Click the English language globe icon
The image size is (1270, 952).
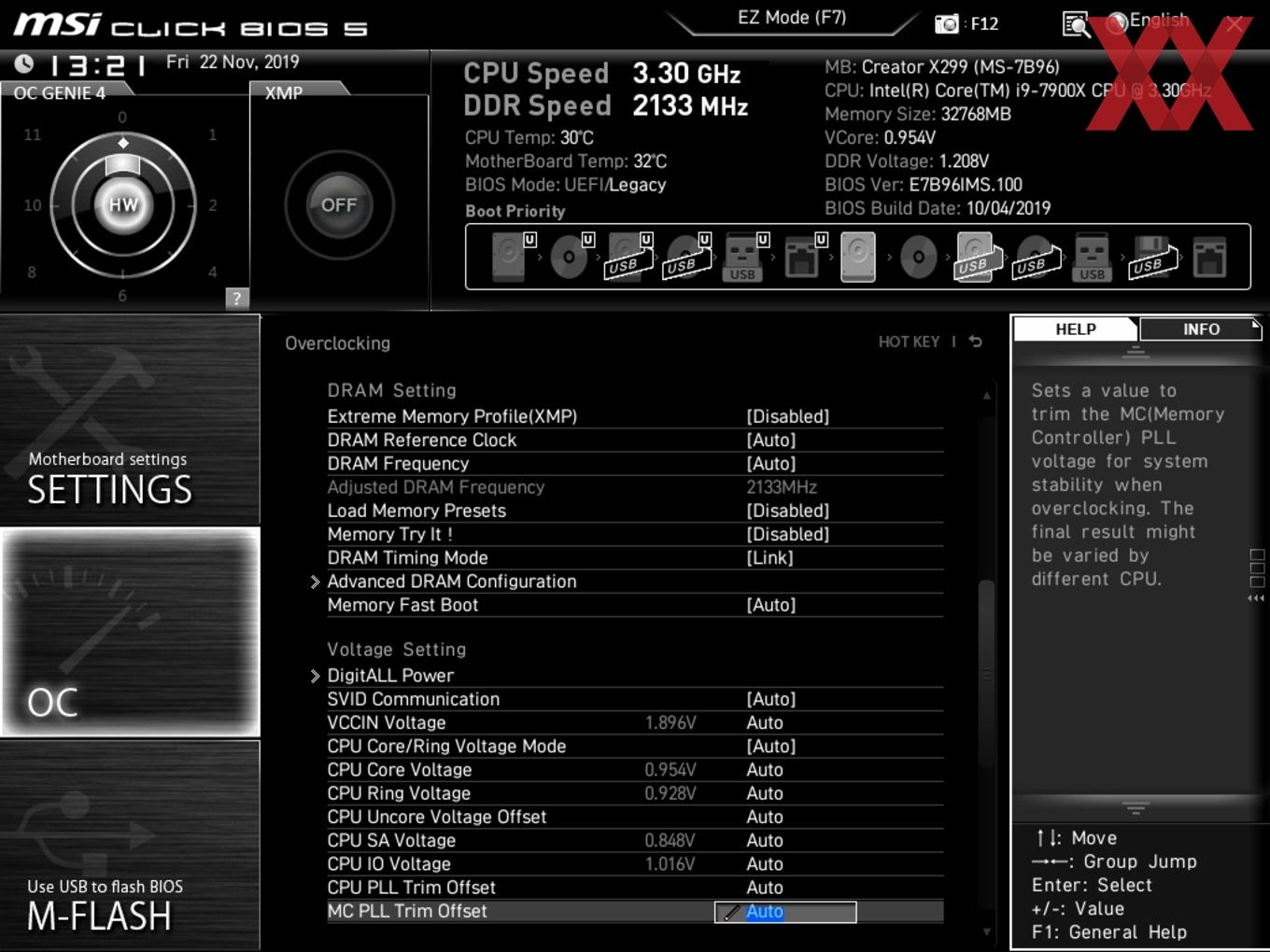click(1117, 23)
